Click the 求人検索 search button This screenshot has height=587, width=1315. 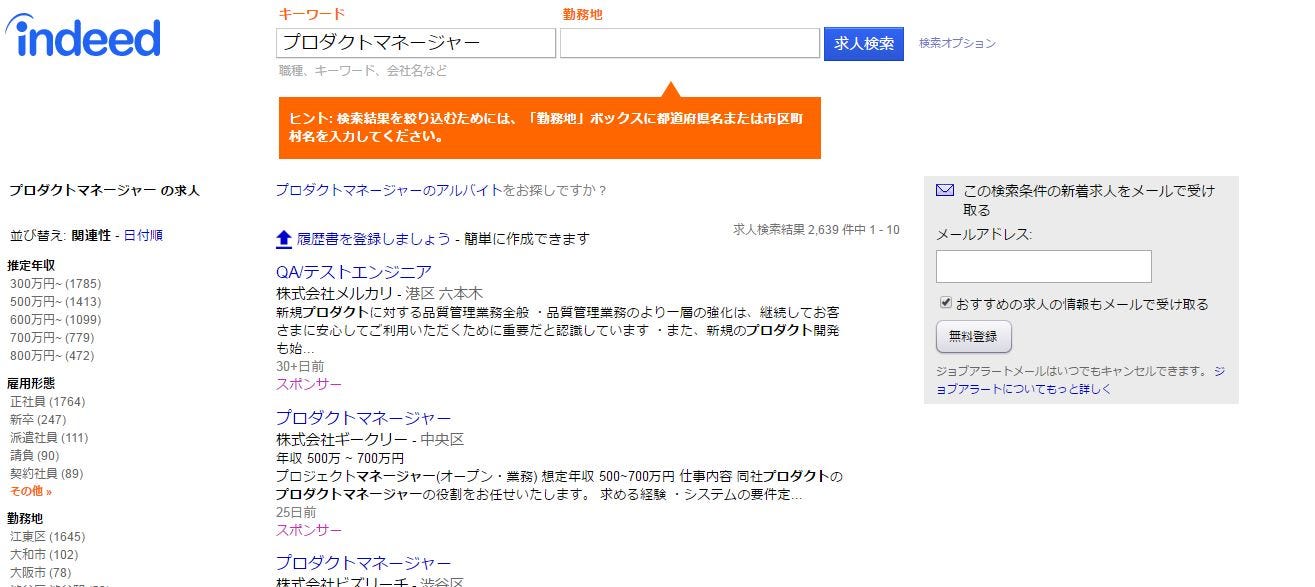click(864, 44)
